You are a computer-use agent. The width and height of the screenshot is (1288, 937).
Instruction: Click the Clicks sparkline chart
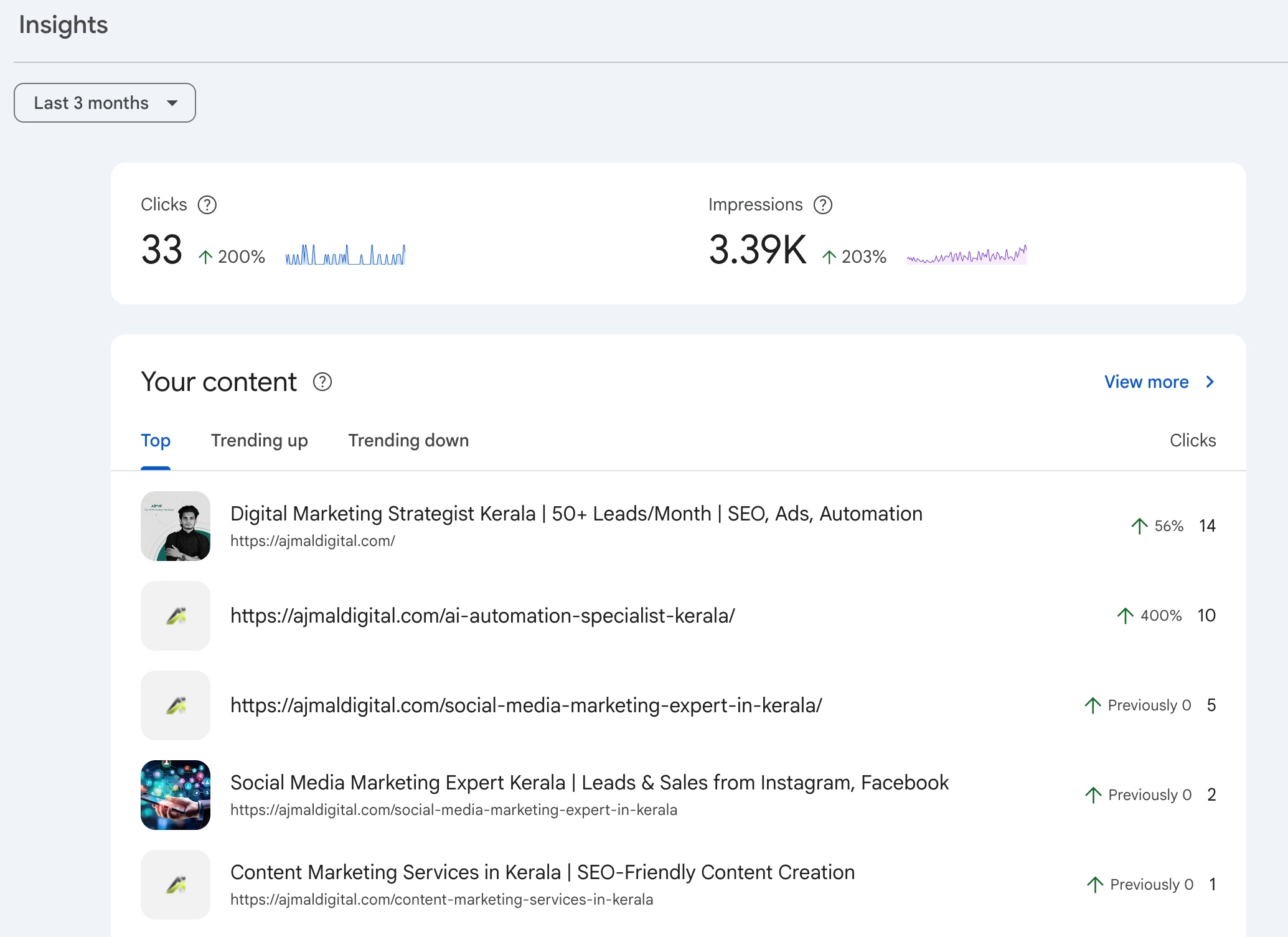(346, 255)
